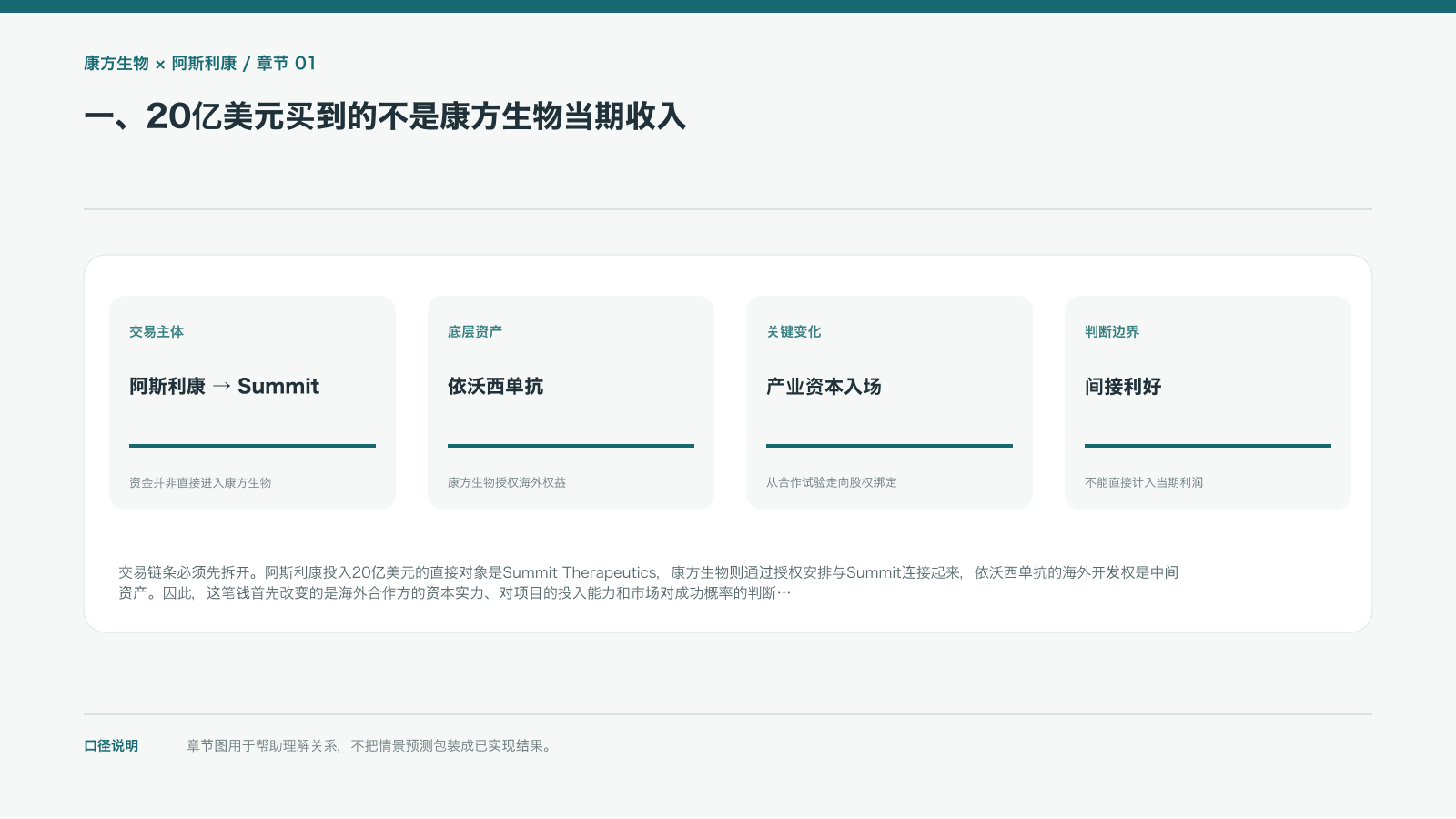This screenshot has width=1456, height=819.
Task: Click the caption '从合作试验走向股权绑定'
Action: tap(832, 482)
